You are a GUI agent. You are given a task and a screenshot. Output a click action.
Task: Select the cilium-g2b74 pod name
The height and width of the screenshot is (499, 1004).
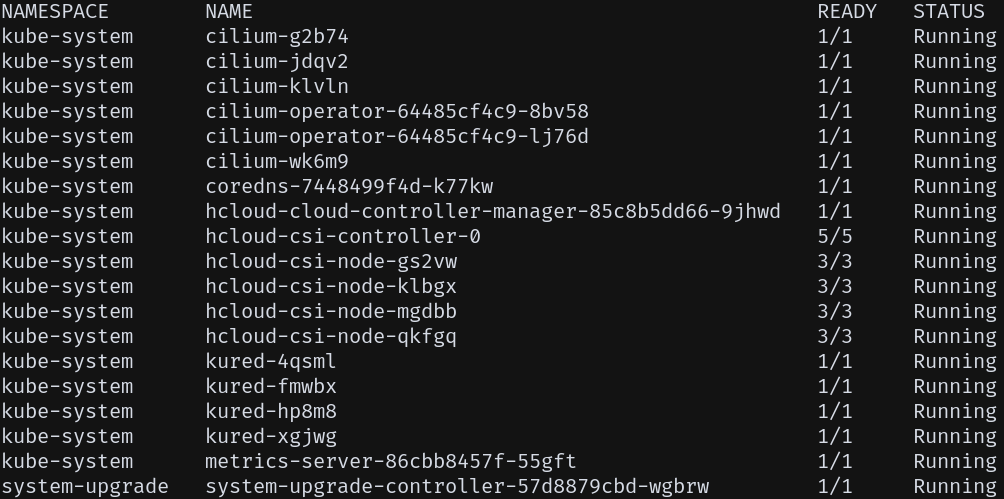click(x=277, y=37)
